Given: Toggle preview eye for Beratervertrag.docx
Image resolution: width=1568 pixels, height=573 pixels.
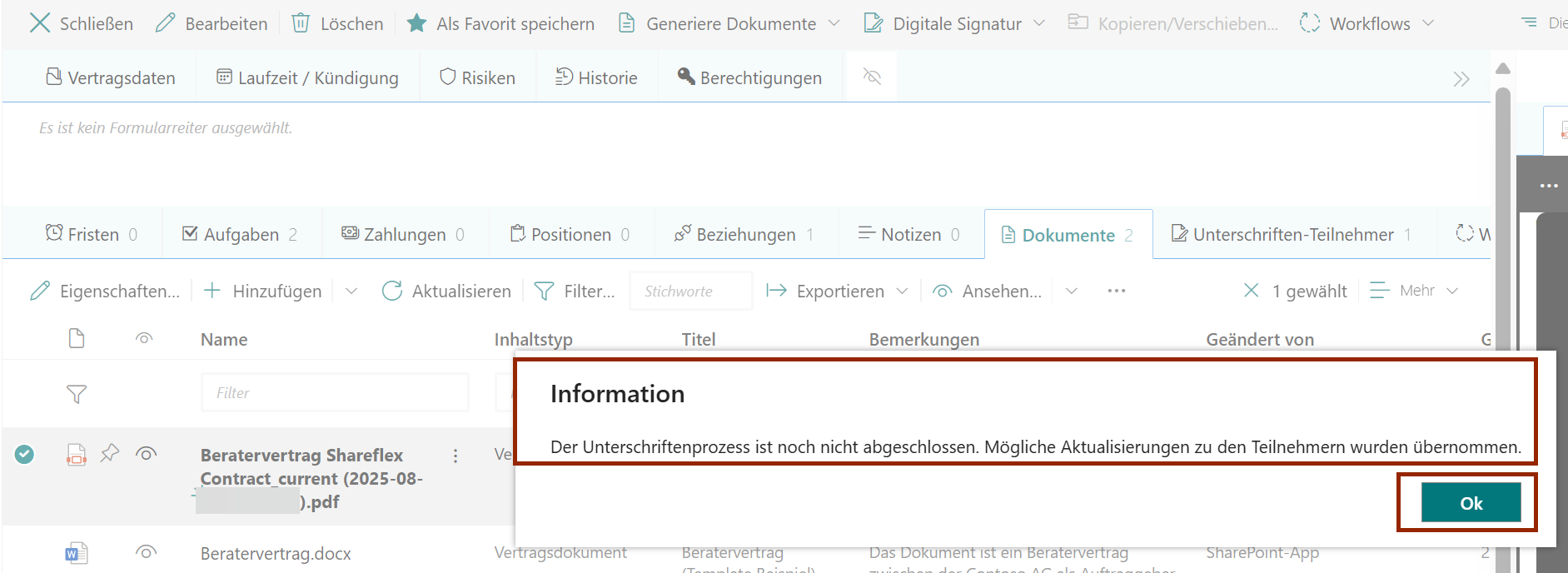Looking at the screenshot, I should (x=146, y=552).
